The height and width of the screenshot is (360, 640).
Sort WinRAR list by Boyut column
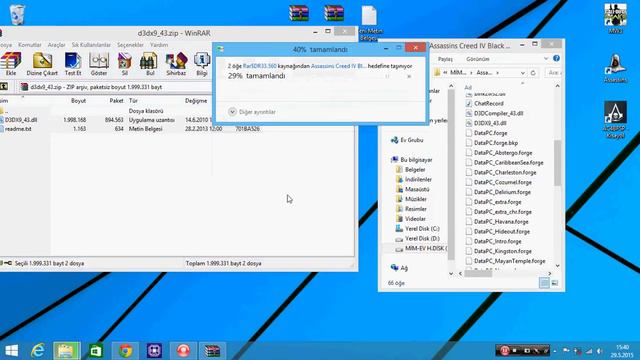click(x=78, y=100)
